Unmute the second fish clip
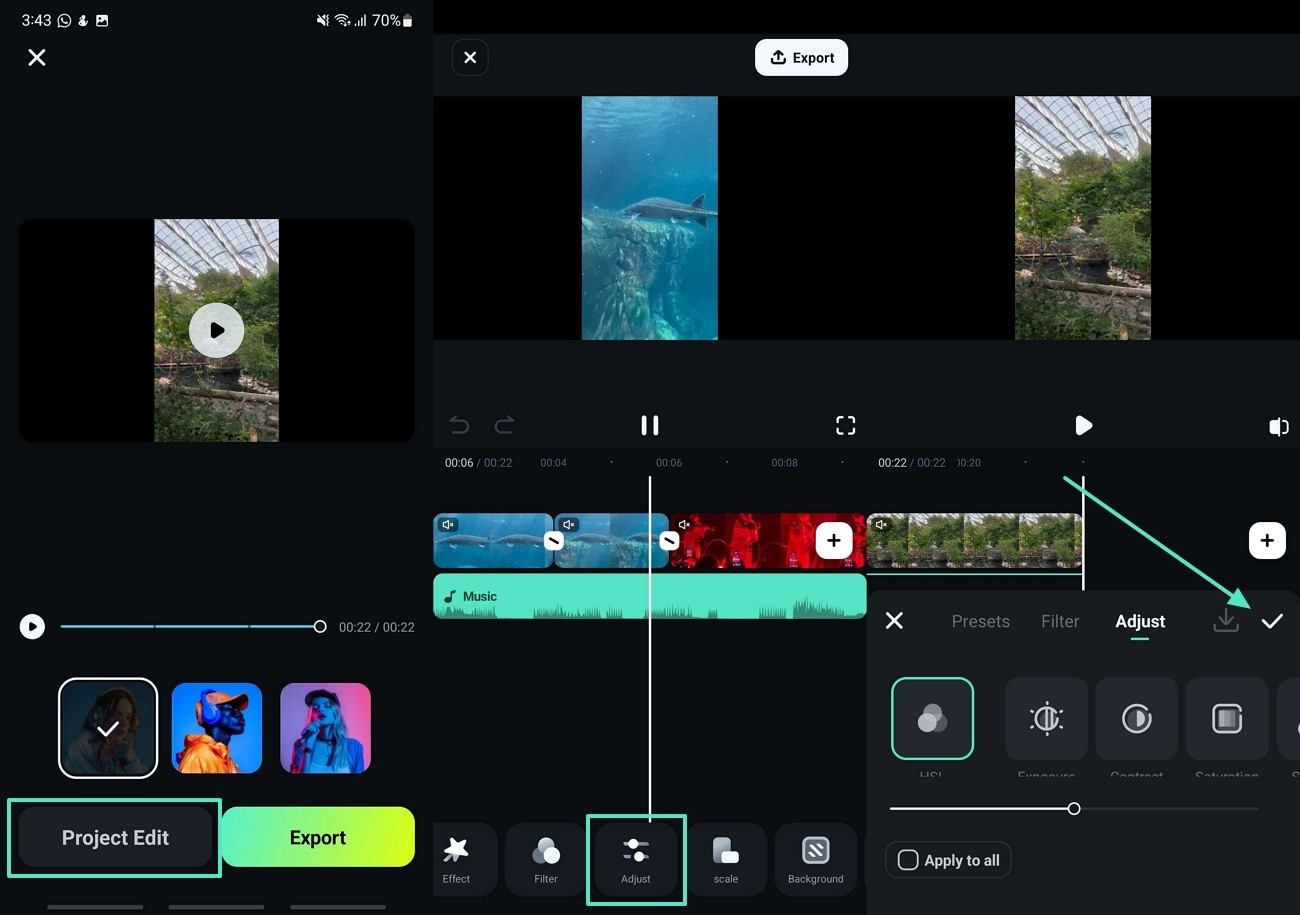 (568, 524)
